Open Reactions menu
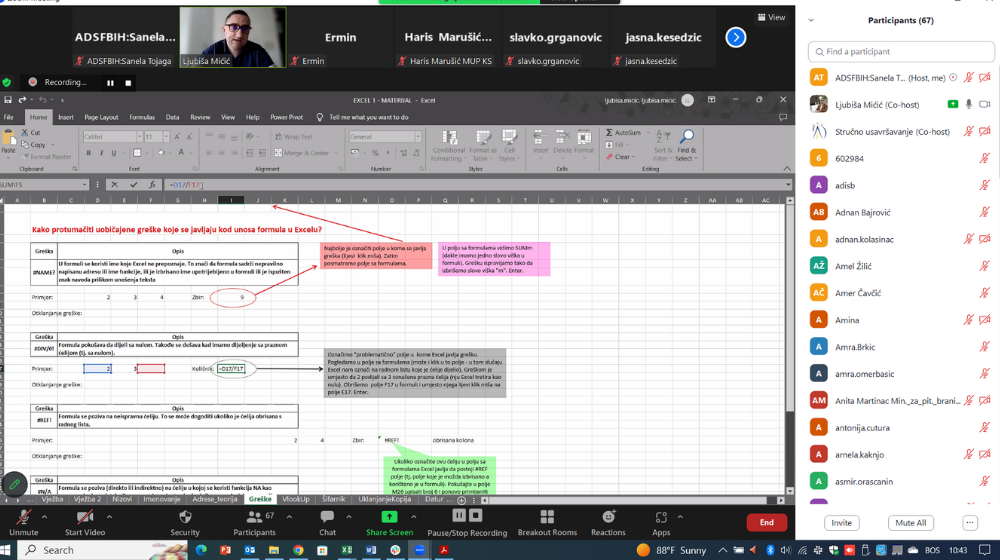Viewport: 1000px width, 560px height. tap(608, 522)
